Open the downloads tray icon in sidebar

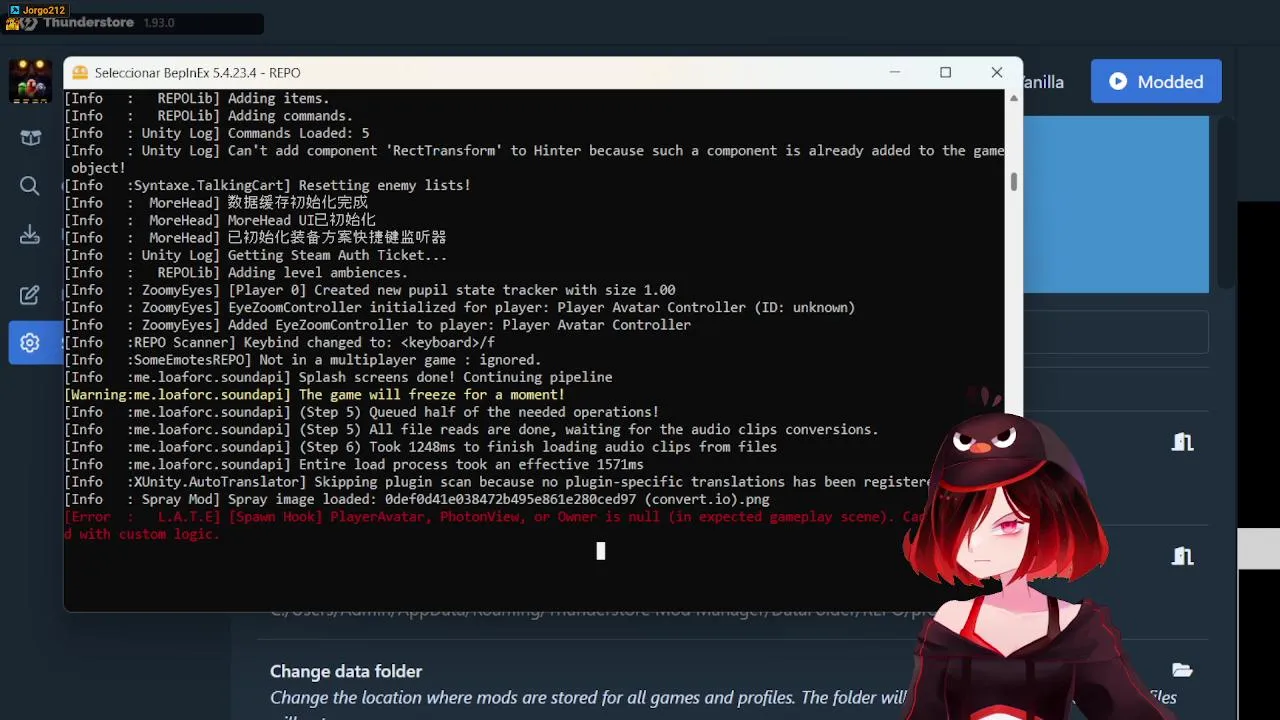point(30,235)
